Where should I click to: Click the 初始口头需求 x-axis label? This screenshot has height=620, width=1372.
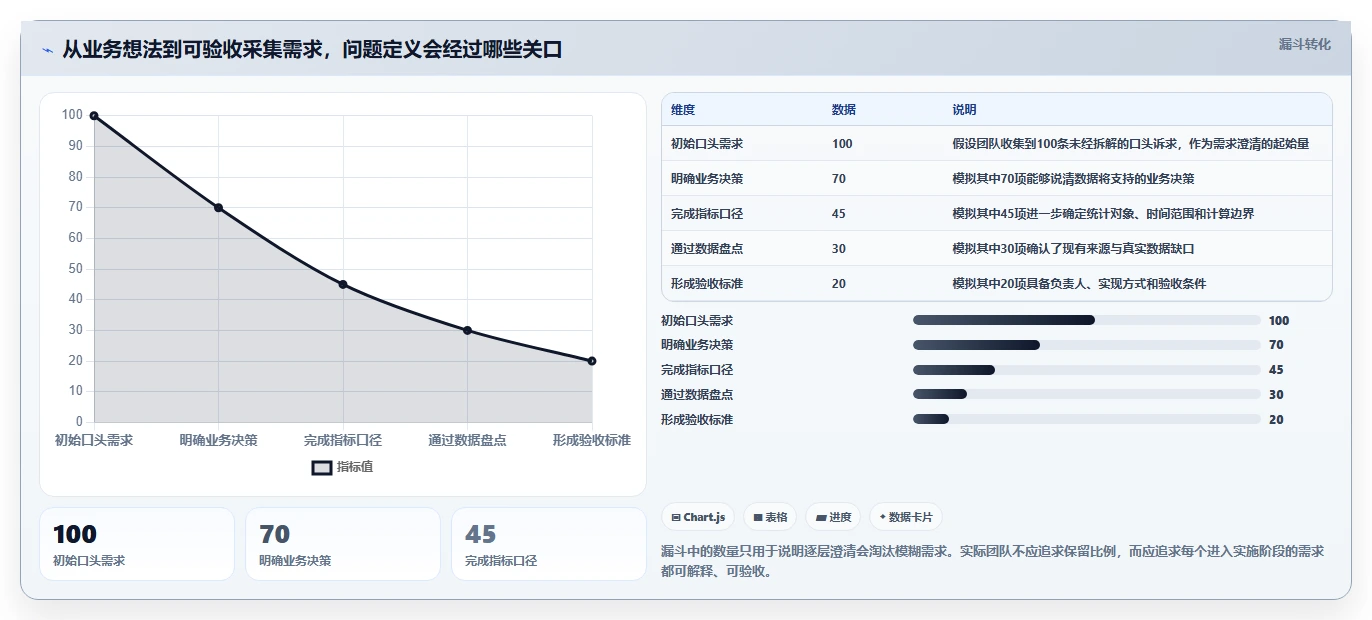tap(94, 440)
